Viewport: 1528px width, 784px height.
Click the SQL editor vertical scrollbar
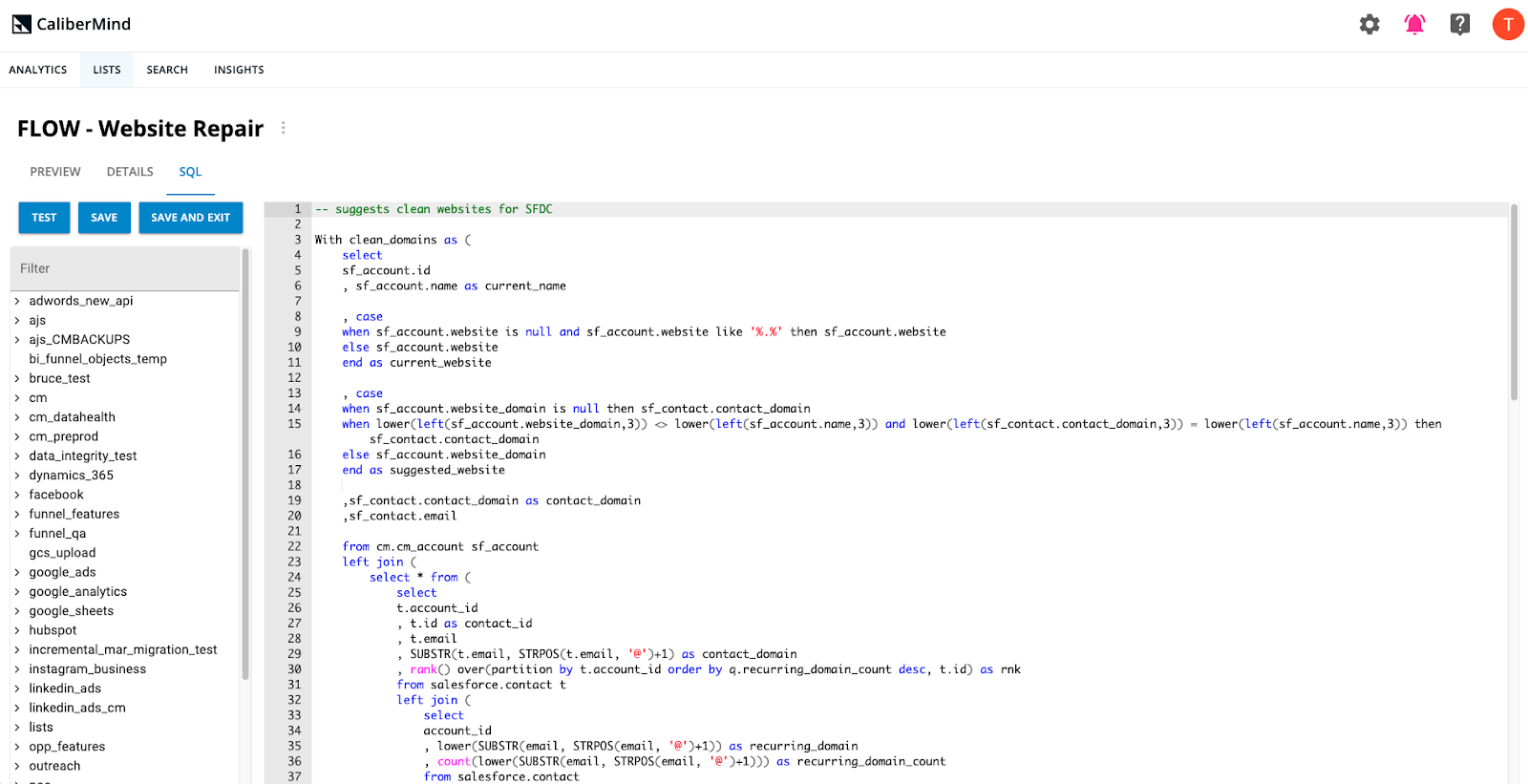click(x=1514, y=302)
